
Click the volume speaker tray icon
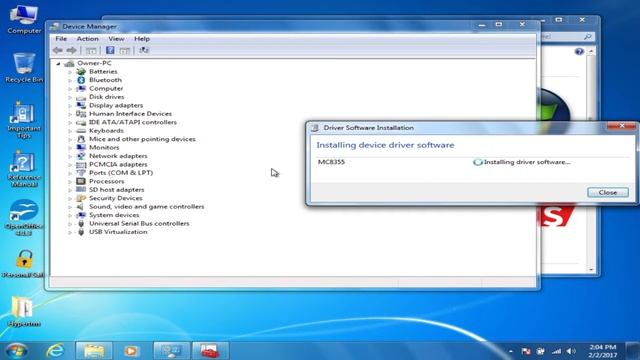pos(571,351)
